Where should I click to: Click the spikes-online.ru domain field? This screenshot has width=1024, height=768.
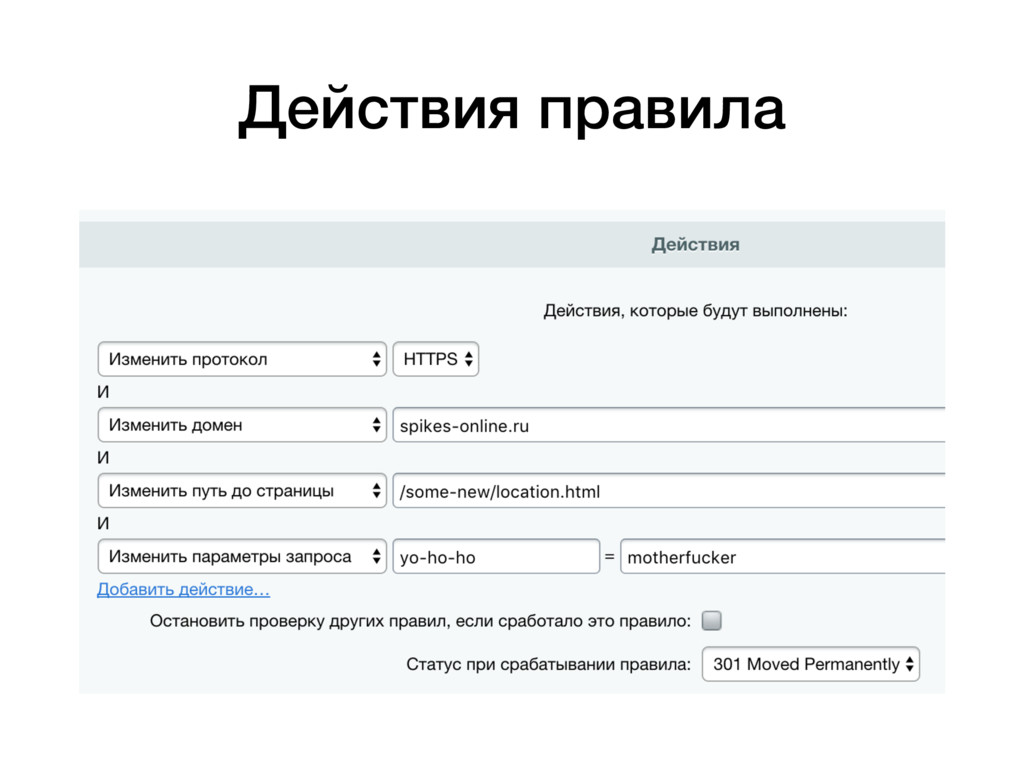click(x=669, y=426)
